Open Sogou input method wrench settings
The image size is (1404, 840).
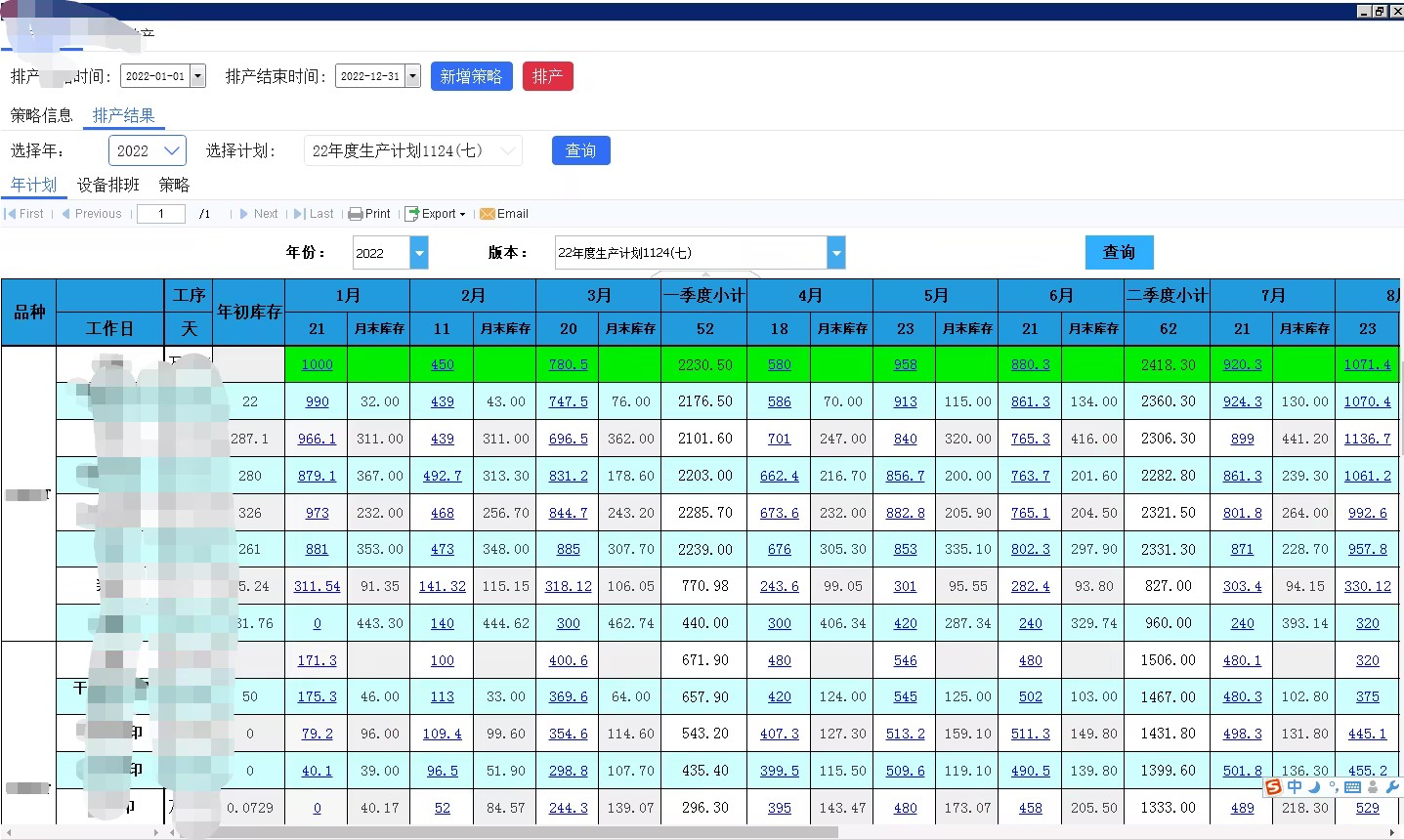coord(1392,787)
